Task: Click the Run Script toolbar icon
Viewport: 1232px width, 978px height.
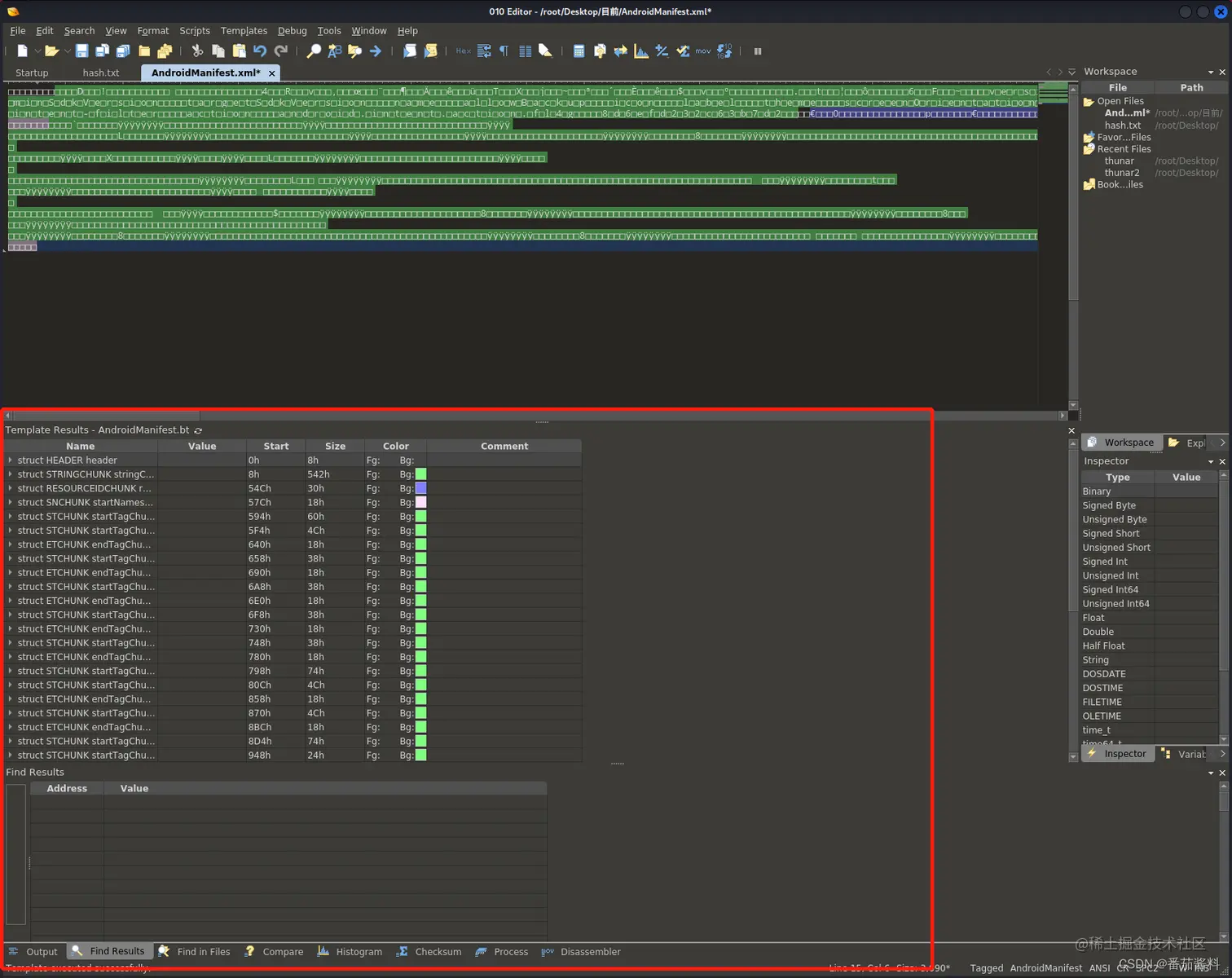Action: click(x=410, y=51)
